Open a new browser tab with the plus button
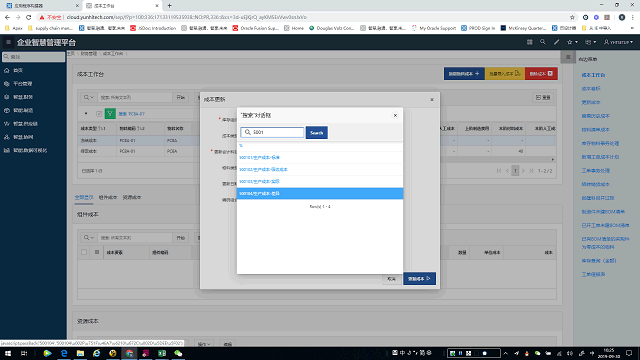The height and width of the screenshot is (360, 640). click(x=169, y=6)
